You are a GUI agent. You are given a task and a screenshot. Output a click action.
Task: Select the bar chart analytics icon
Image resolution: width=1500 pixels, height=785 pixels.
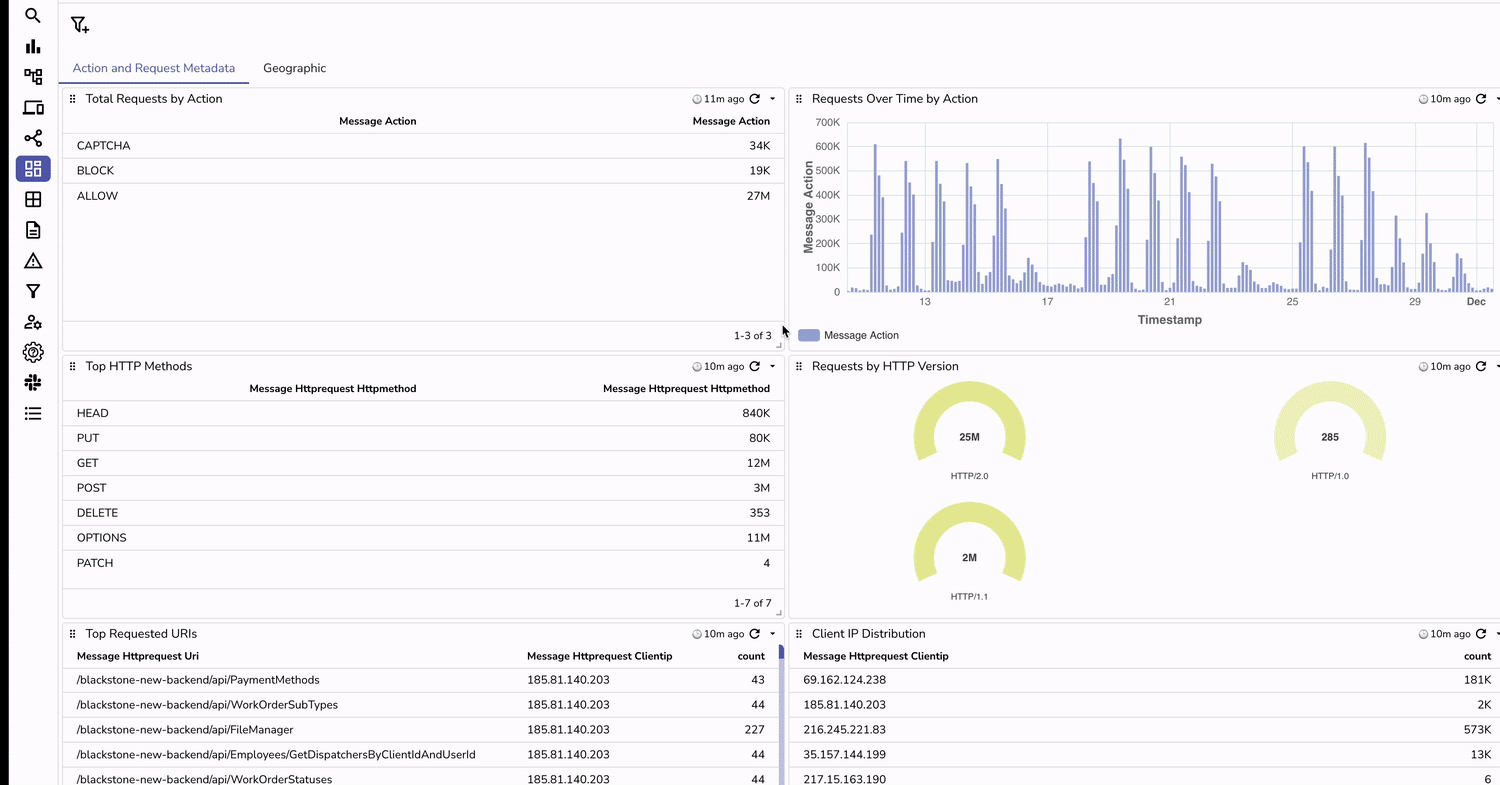click(x=33, y=46)
